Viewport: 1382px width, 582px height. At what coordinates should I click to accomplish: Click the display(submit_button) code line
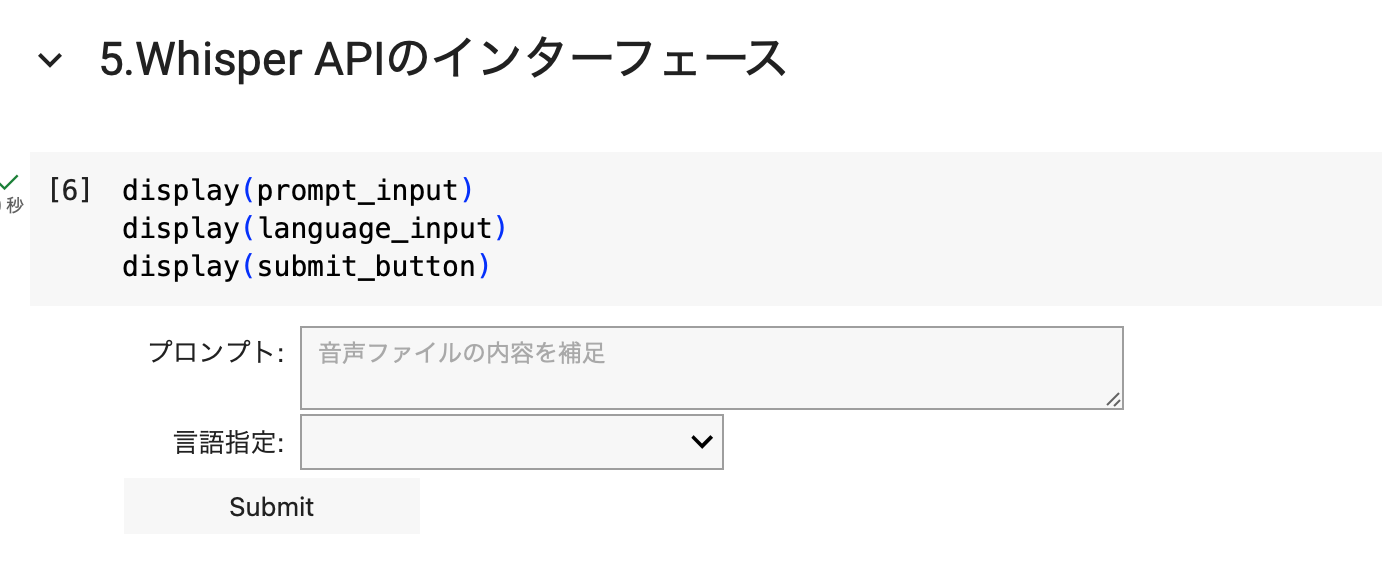click(x=306, y=267)
